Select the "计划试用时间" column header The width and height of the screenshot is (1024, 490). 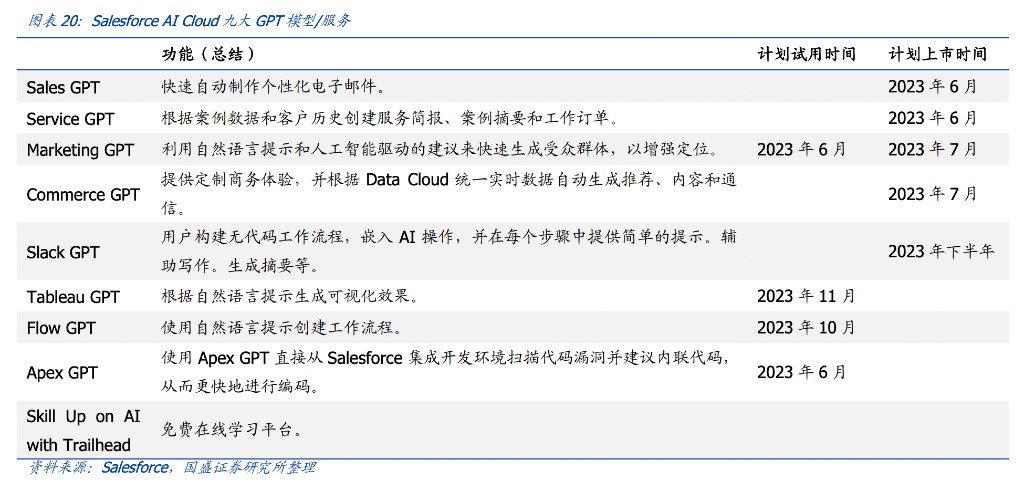(x=806, y=54)
